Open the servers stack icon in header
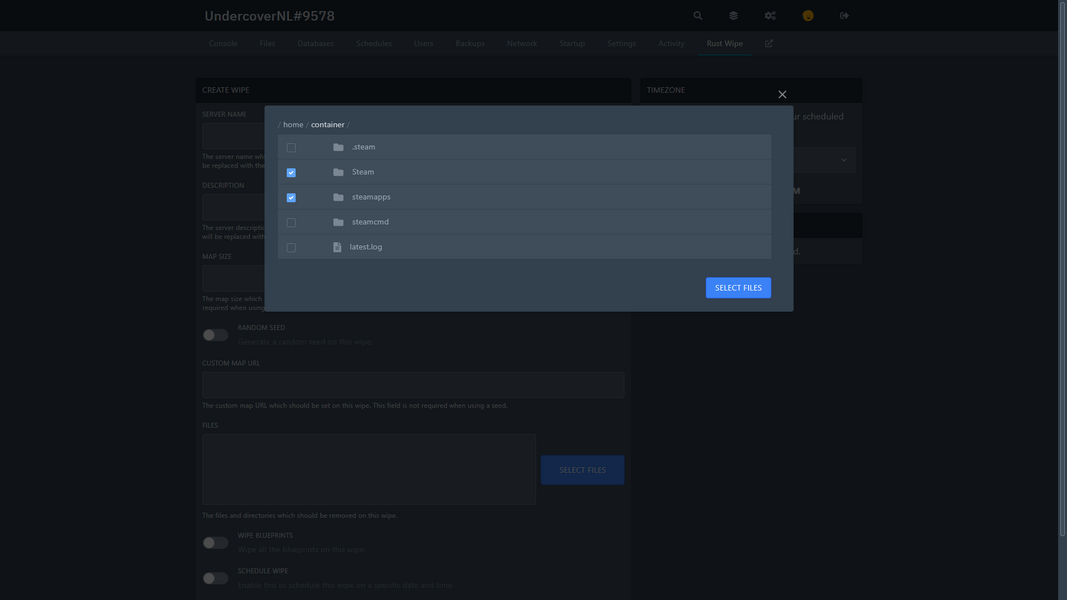The image size is (1067, 600). click(x=733, y=16)
